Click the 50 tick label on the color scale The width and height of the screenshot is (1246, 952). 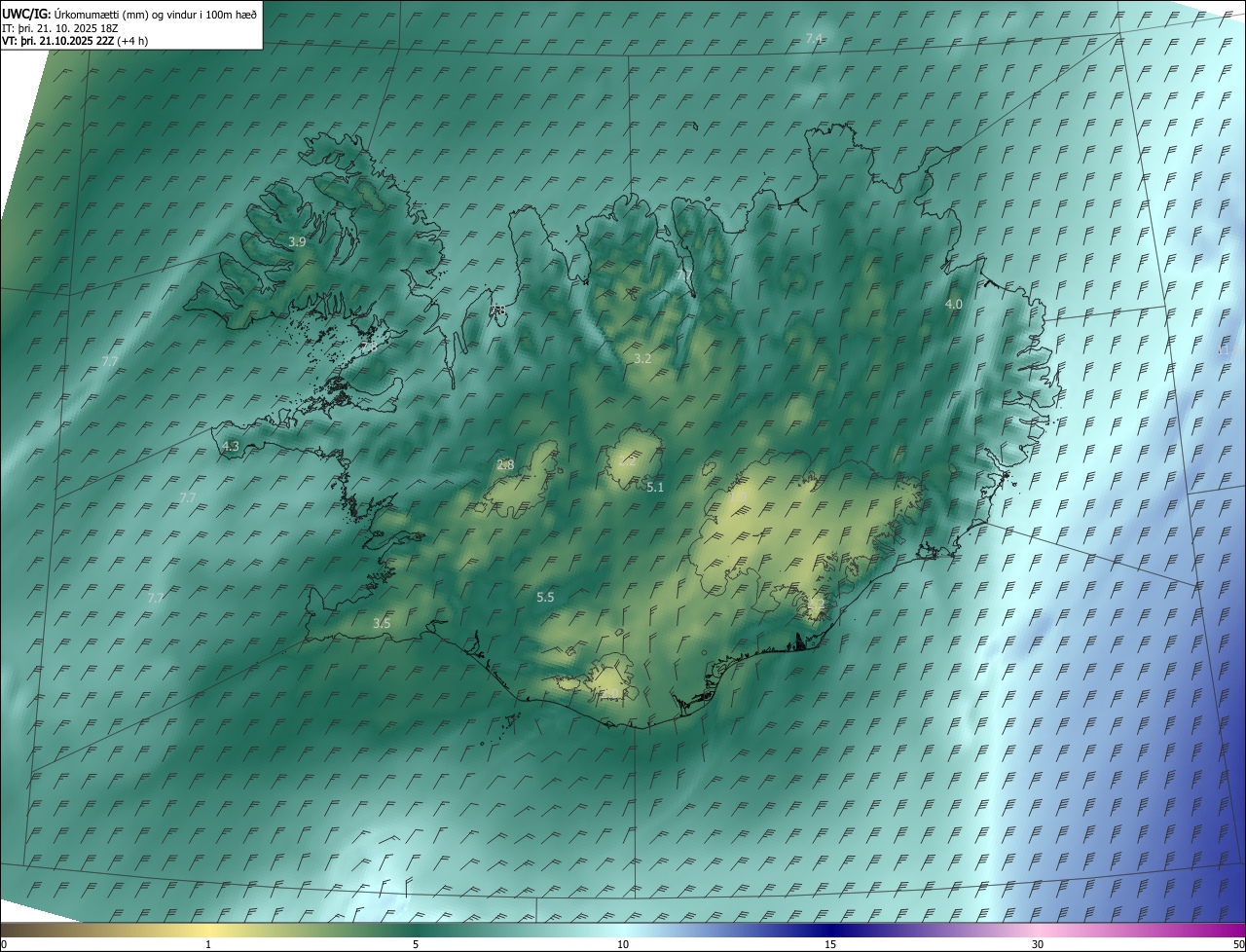[1238, 944]
